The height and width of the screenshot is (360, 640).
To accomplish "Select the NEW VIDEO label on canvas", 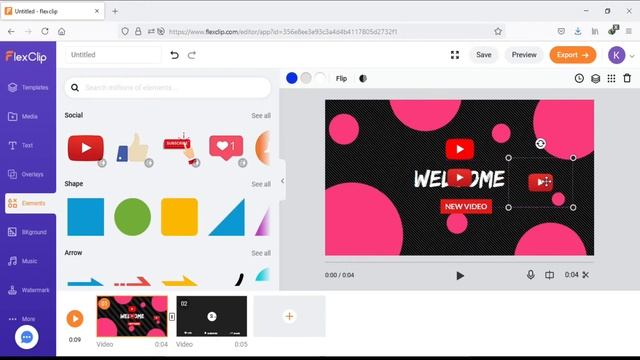I will (x=466, y=207).
